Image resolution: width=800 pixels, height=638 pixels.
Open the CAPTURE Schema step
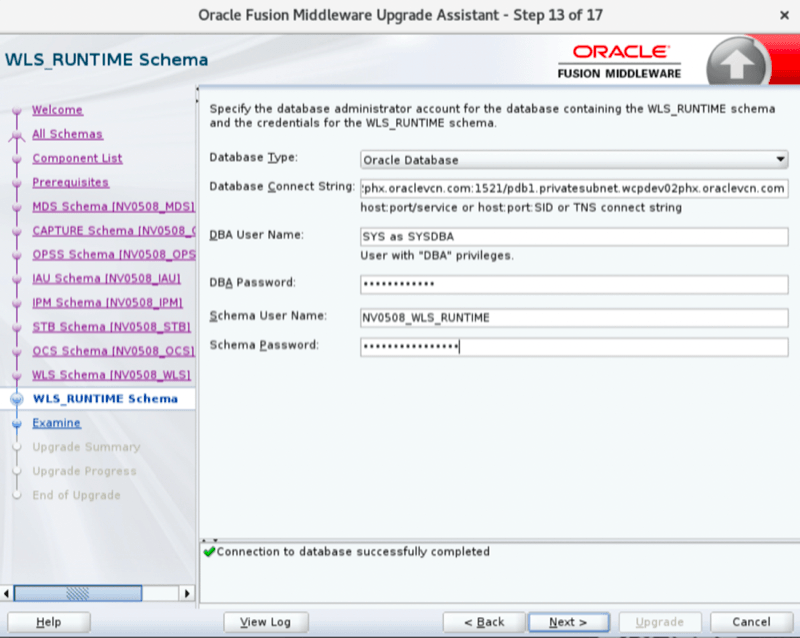113,230
